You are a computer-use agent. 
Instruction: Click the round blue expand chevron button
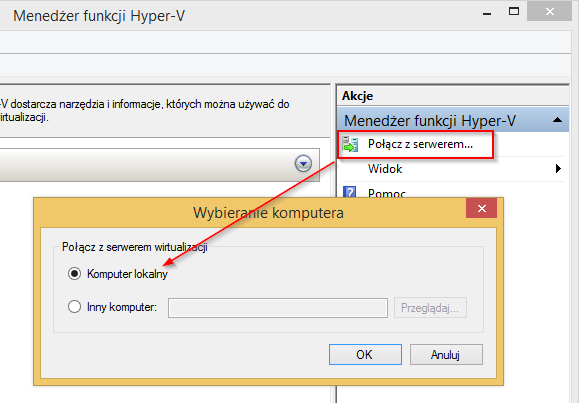(303, 163)
